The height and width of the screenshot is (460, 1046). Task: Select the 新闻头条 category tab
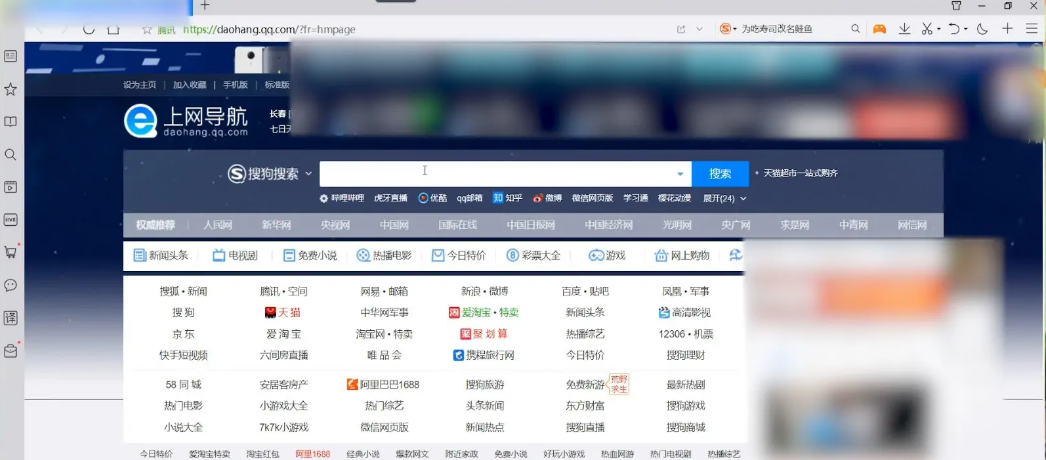tap(161, 256)
